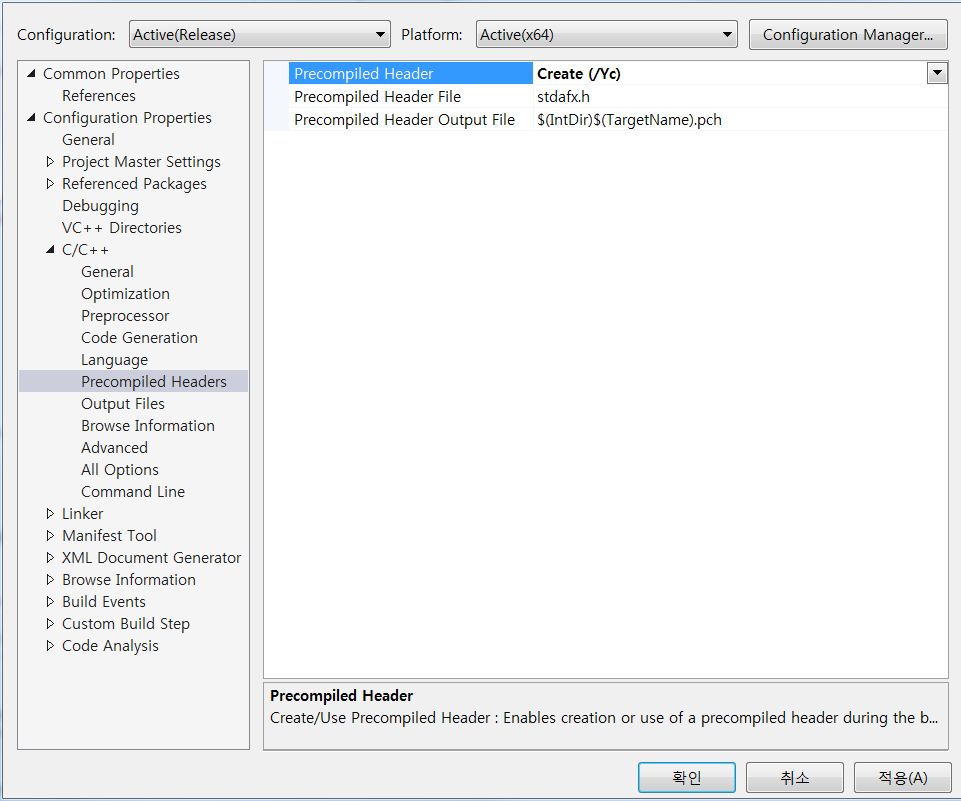Click the 확인 (OK) button
The image size is (961, 801).
[x=686, y=778]
